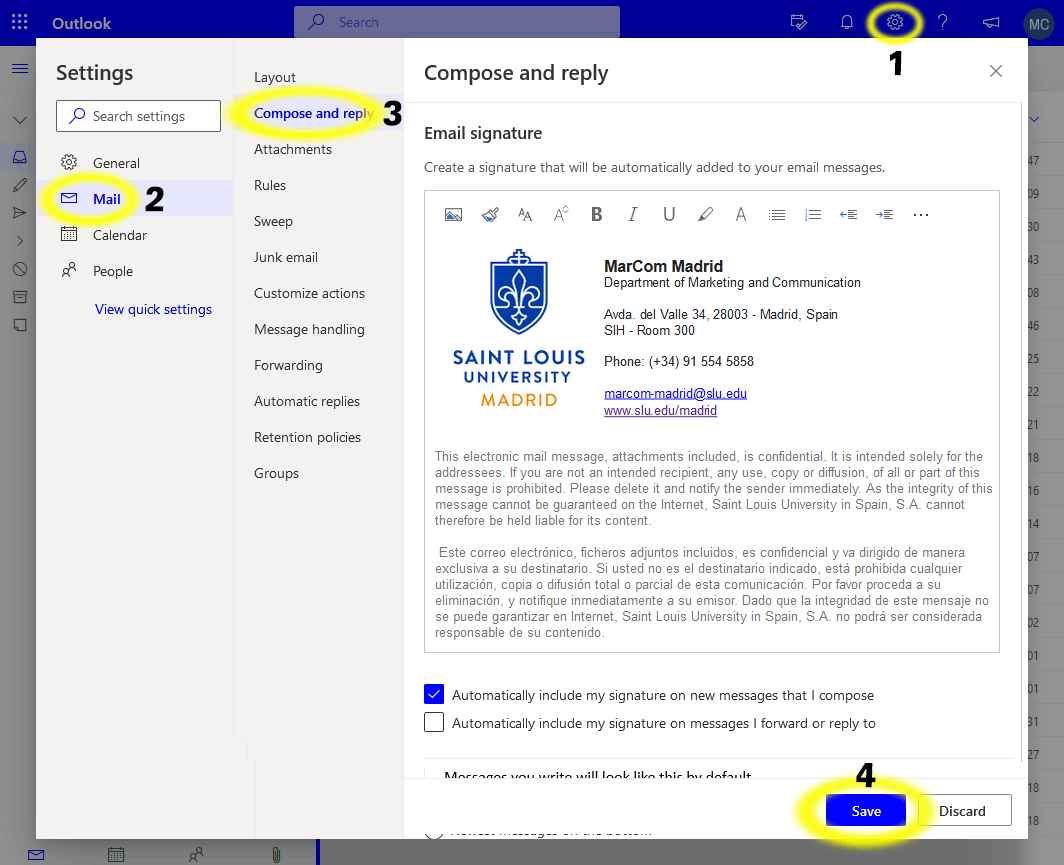
Task: Toggle Bold formatting in signature editor
Action: pos(597,214)
